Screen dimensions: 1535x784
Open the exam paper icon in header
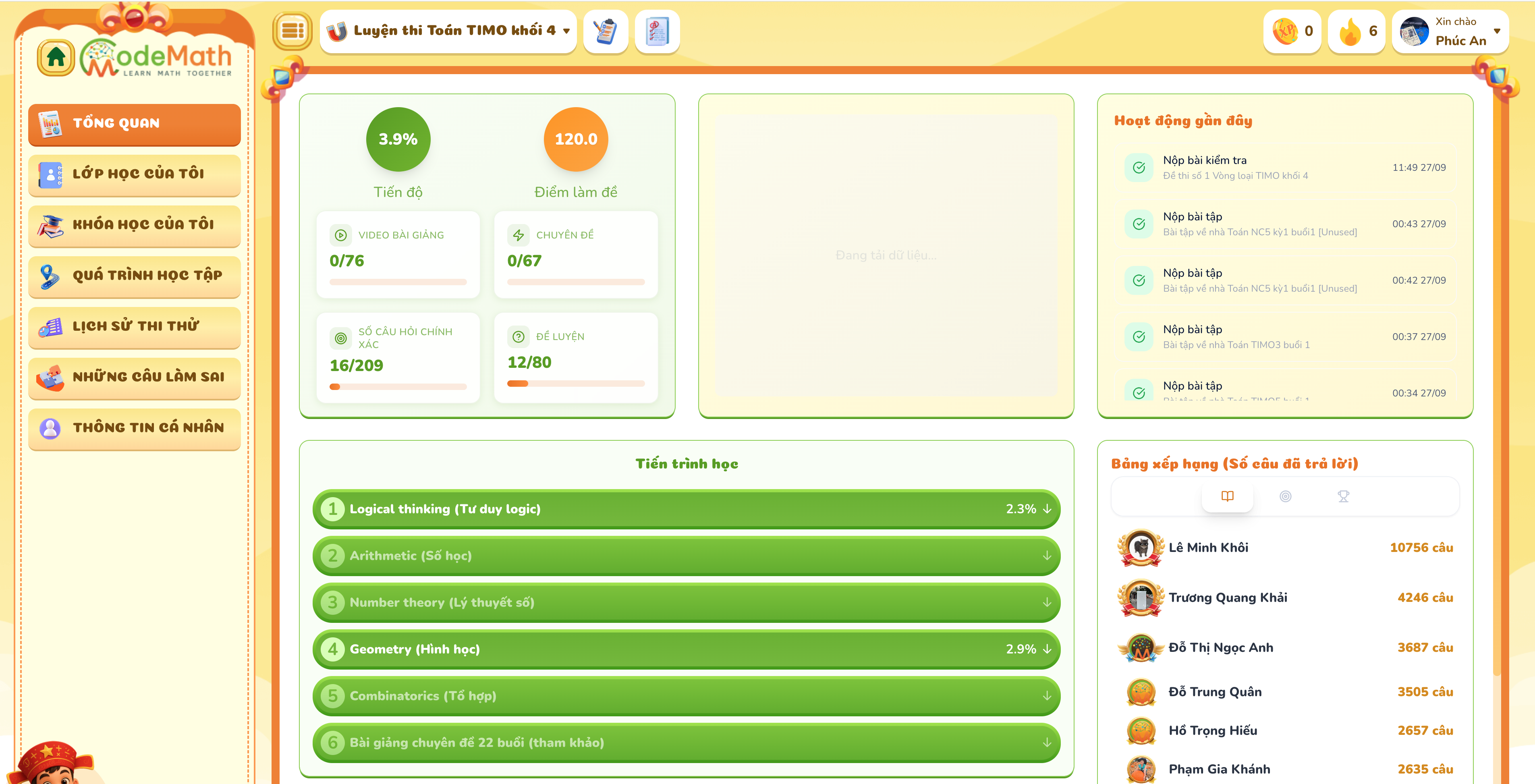[657, 31]
